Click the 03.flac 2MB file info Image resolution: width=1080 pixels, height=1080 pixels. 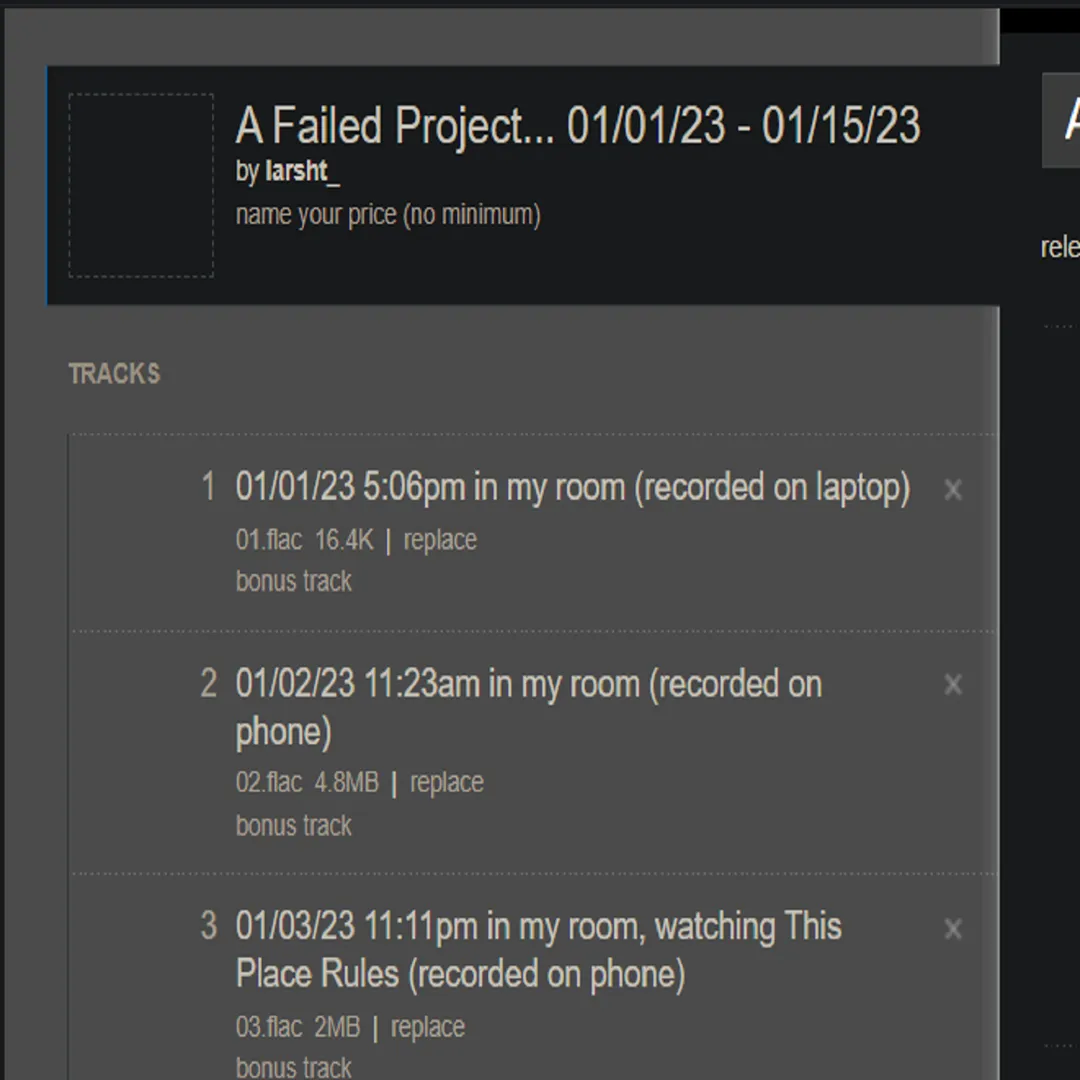coord(297,1027)
